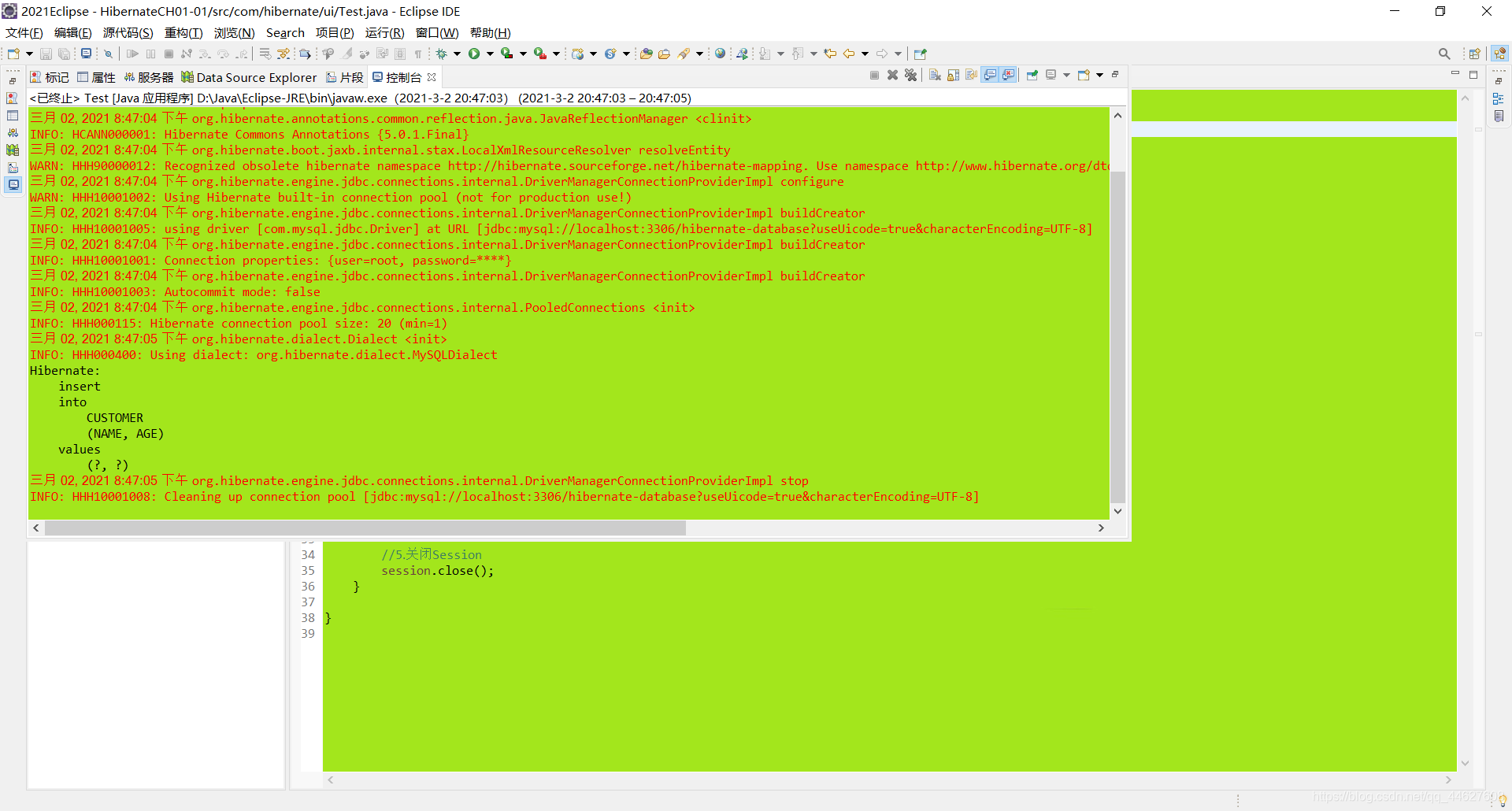This screenshot has height=811, width=1512.
Task: Toggle Mark Occurrences in toolbar
Action: coord(346,54)
